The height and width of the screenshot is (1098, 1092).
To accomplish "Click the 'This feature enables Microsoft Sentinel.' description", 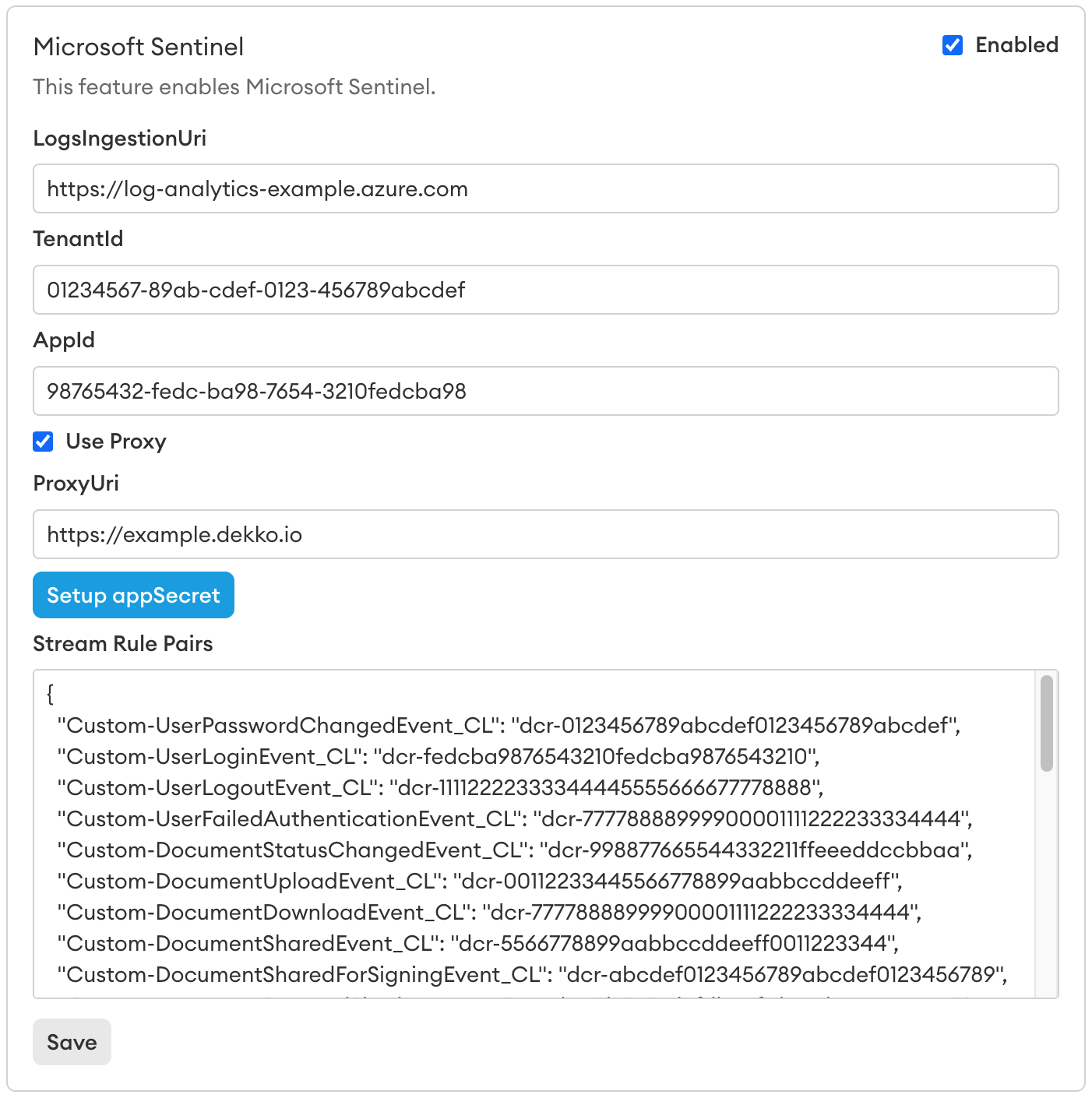I will [234, 86].
